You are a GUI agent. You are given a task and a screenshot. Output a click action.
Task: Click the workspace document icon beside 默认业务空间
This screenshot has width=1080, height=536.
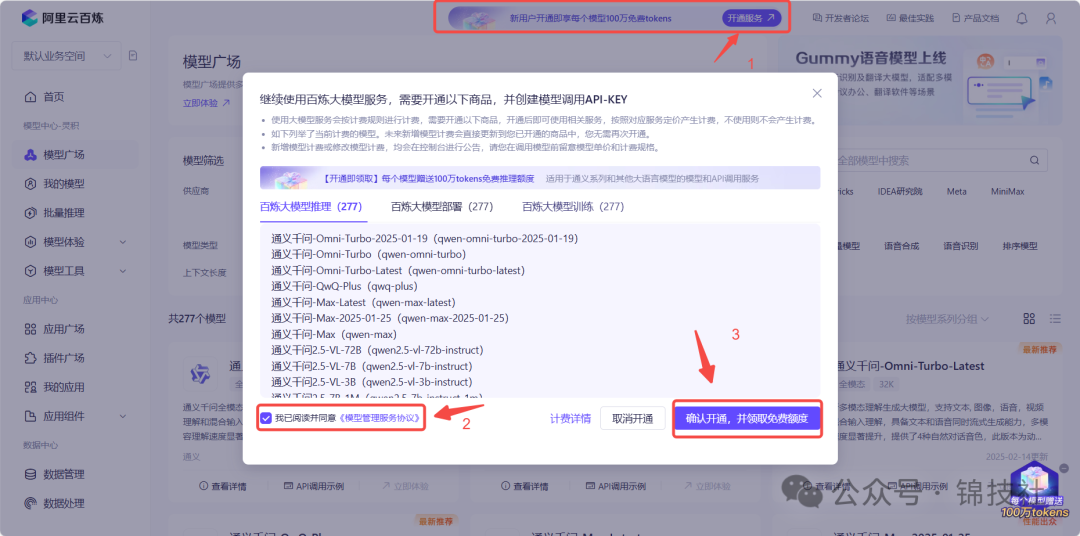pos(133,55)
